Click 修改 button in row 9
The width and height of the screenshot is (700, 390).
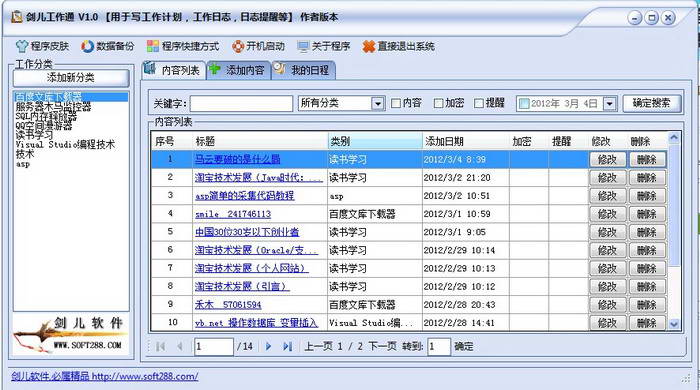(607, 305)
